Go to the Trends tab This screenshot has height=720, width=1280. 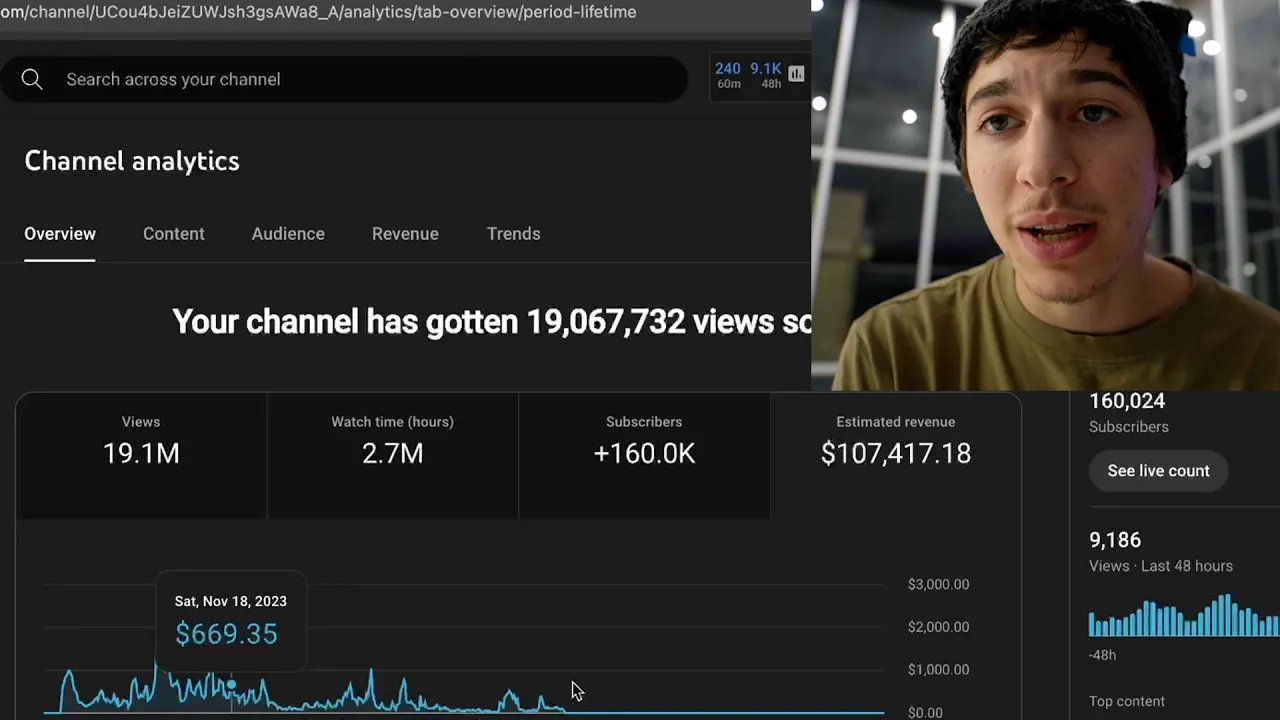513,234
